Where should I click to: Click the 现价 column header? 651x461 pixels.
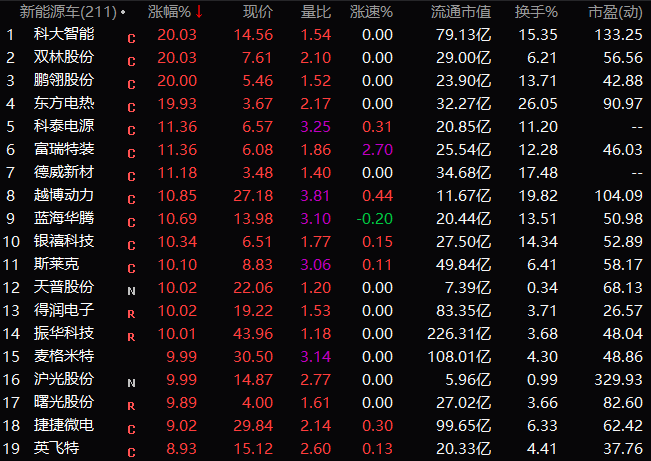[x=258, y=12]
